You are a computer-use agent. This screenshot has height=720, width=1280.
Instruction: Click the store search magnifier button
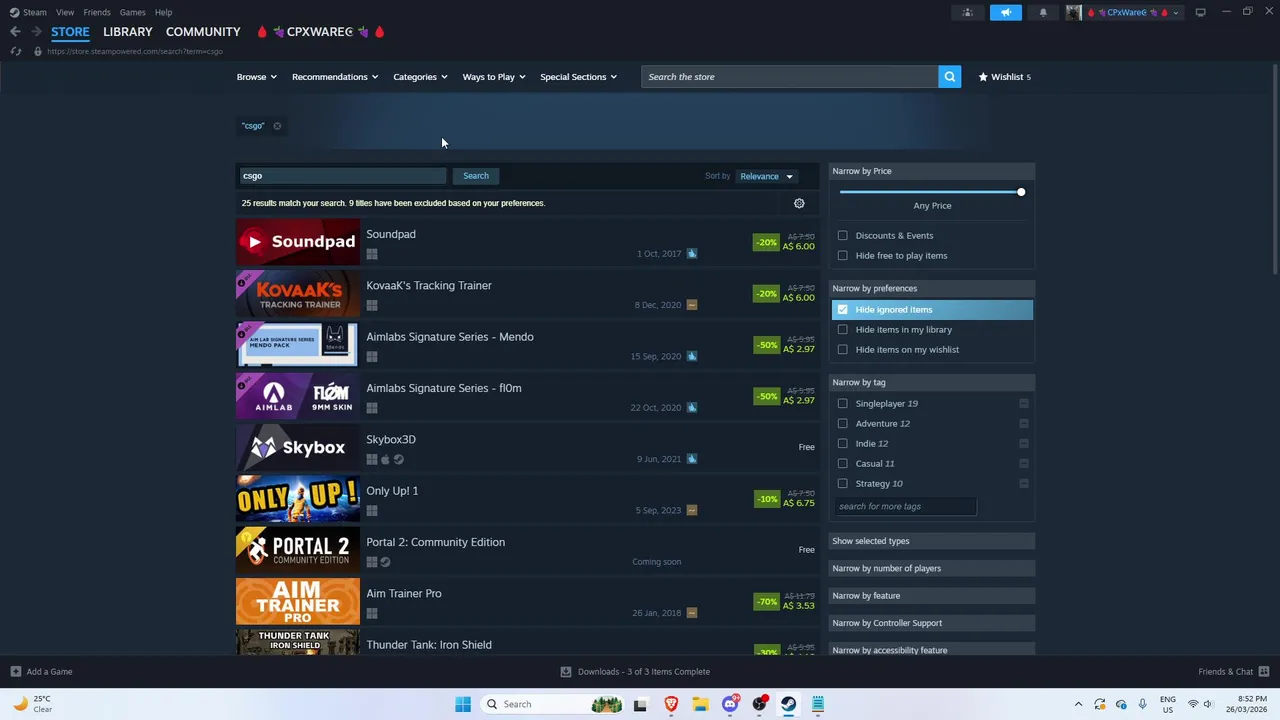[x=949, y=77]
